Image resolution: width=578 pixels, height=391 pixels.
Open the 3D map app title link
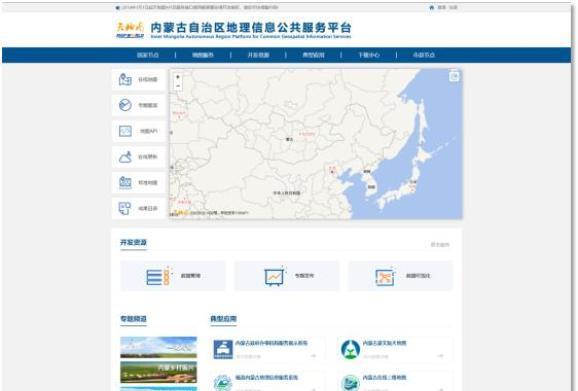point(384,377)
